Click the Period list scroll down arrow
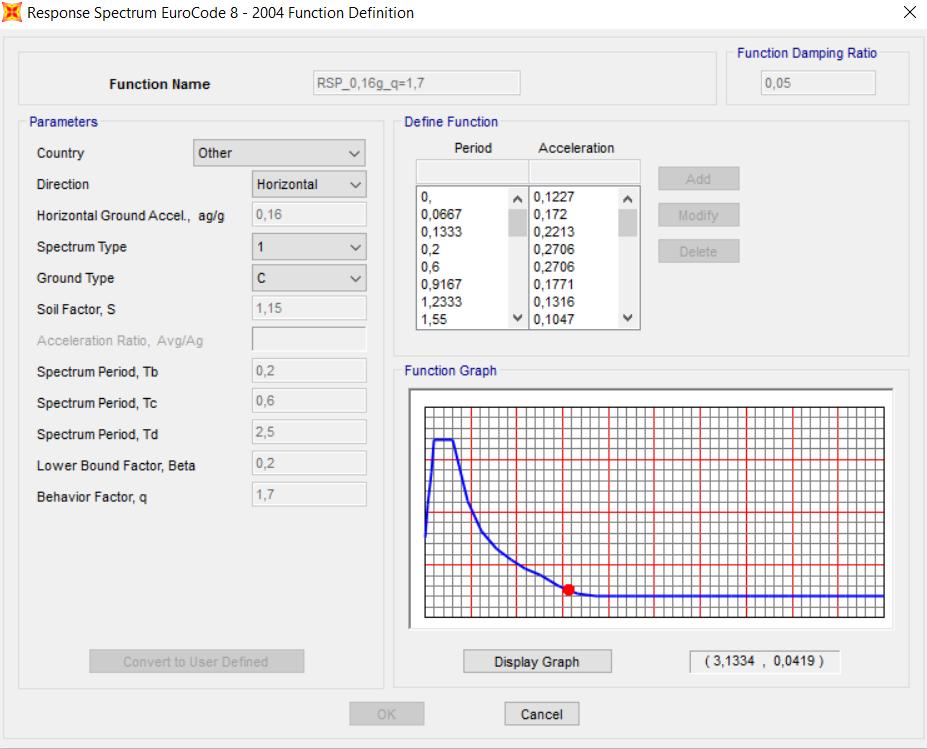Image resolution: width=927 pixels, height=749 pixels. (517, 317)
